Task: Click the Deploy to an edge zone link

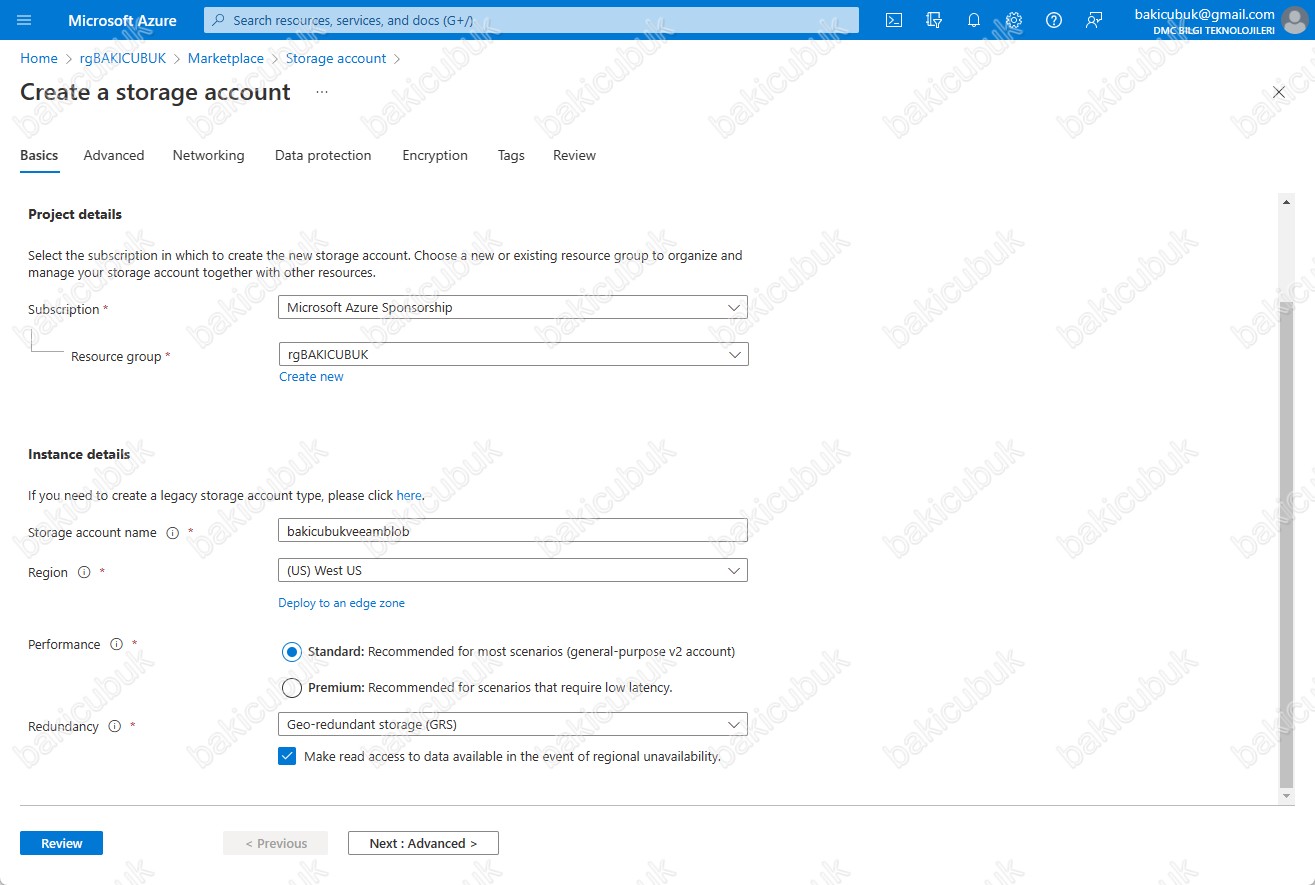Action: 341,603
